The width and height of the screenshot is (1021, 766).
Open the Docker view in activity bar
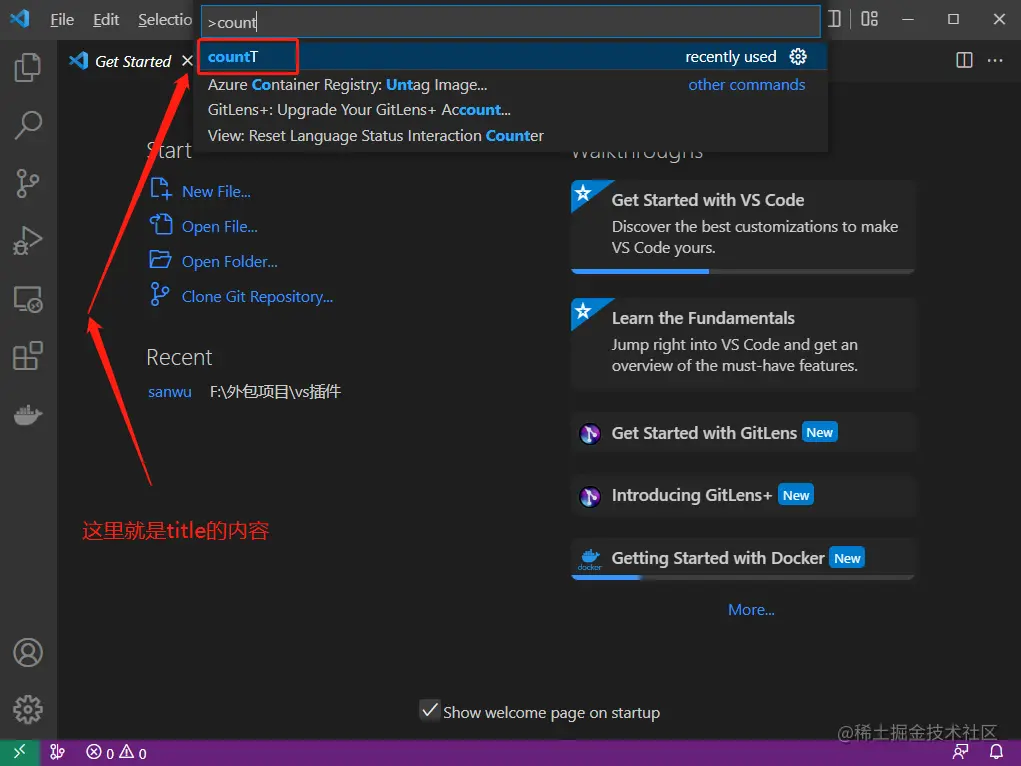coord(28,414)
